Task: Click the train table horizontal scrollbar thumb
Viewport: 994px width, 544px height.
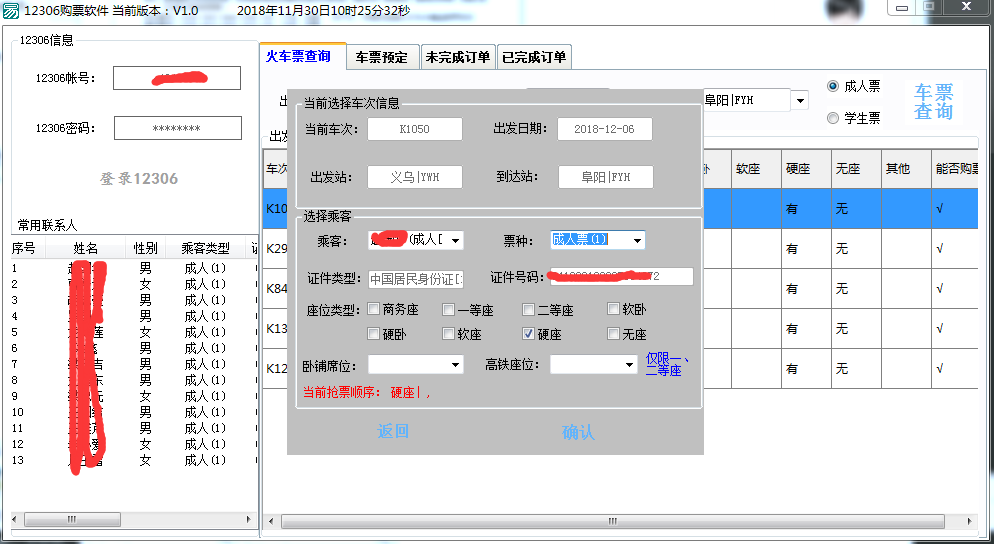Action: pyautogui.click(x=612, y=521)
